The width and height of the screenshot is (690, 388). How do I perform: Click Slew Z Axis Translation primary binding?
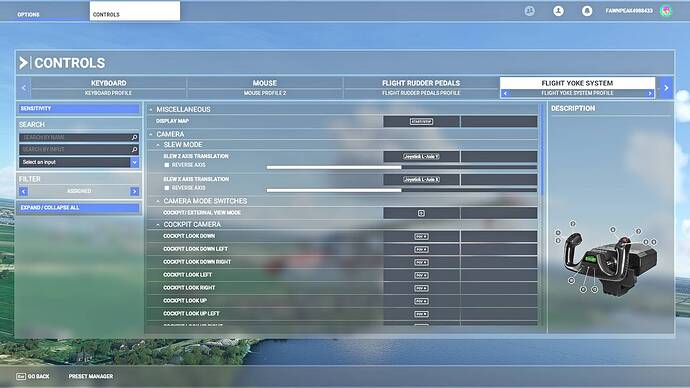point(421,157)
